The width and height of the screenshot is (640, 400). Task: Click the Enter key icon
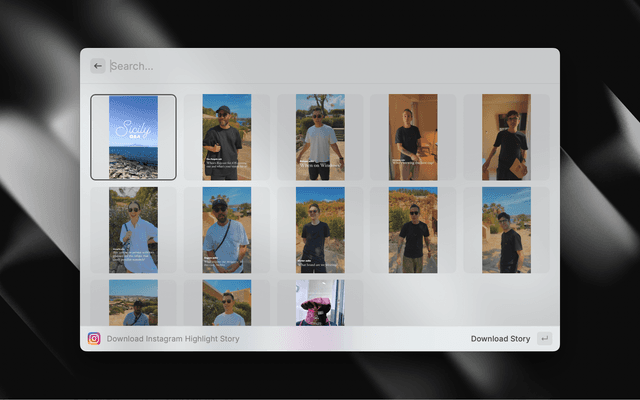click(544, 339)
